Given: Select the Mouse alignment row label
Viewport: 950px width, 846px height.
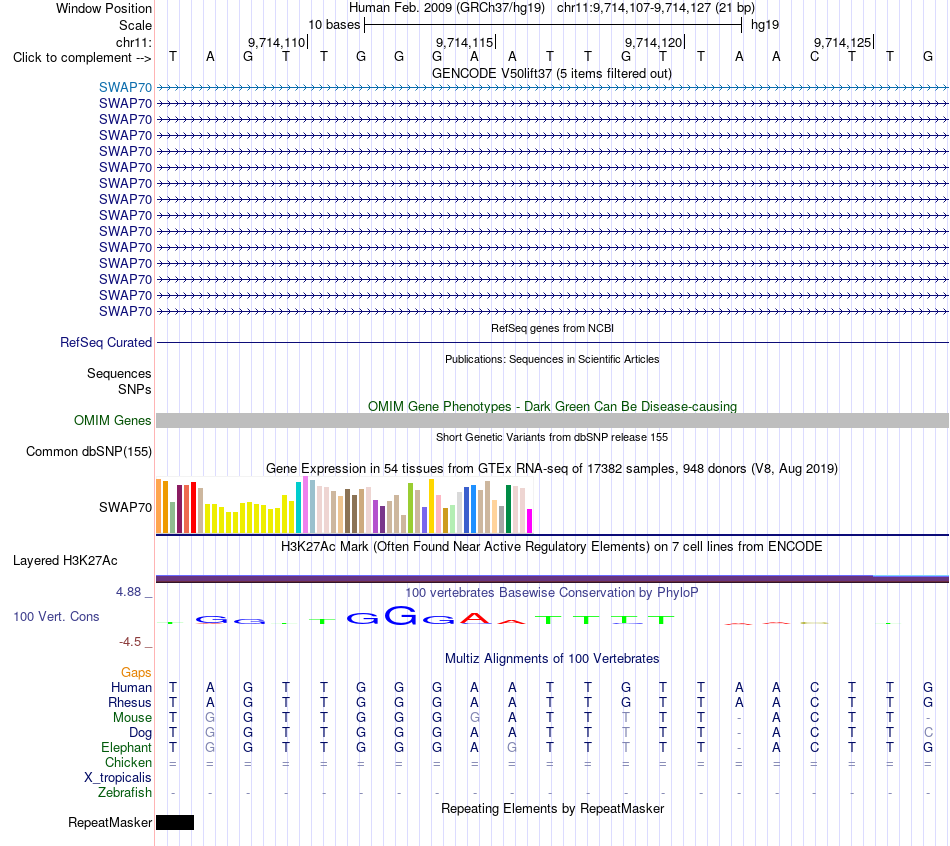Looking at the screenshot, I should tap(132, 718).
